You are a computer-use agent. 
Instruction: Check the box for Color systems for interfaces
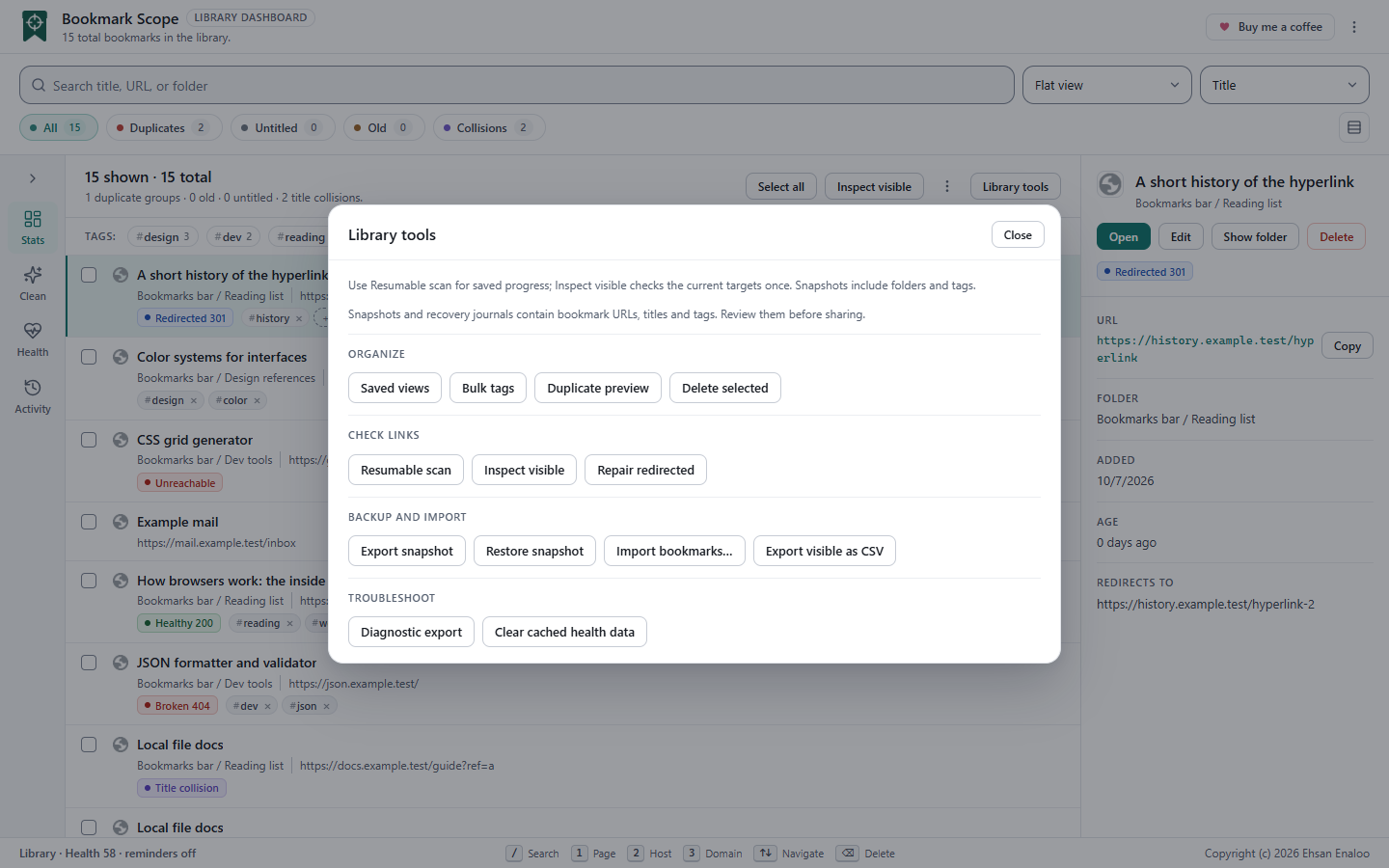(89, 357)
